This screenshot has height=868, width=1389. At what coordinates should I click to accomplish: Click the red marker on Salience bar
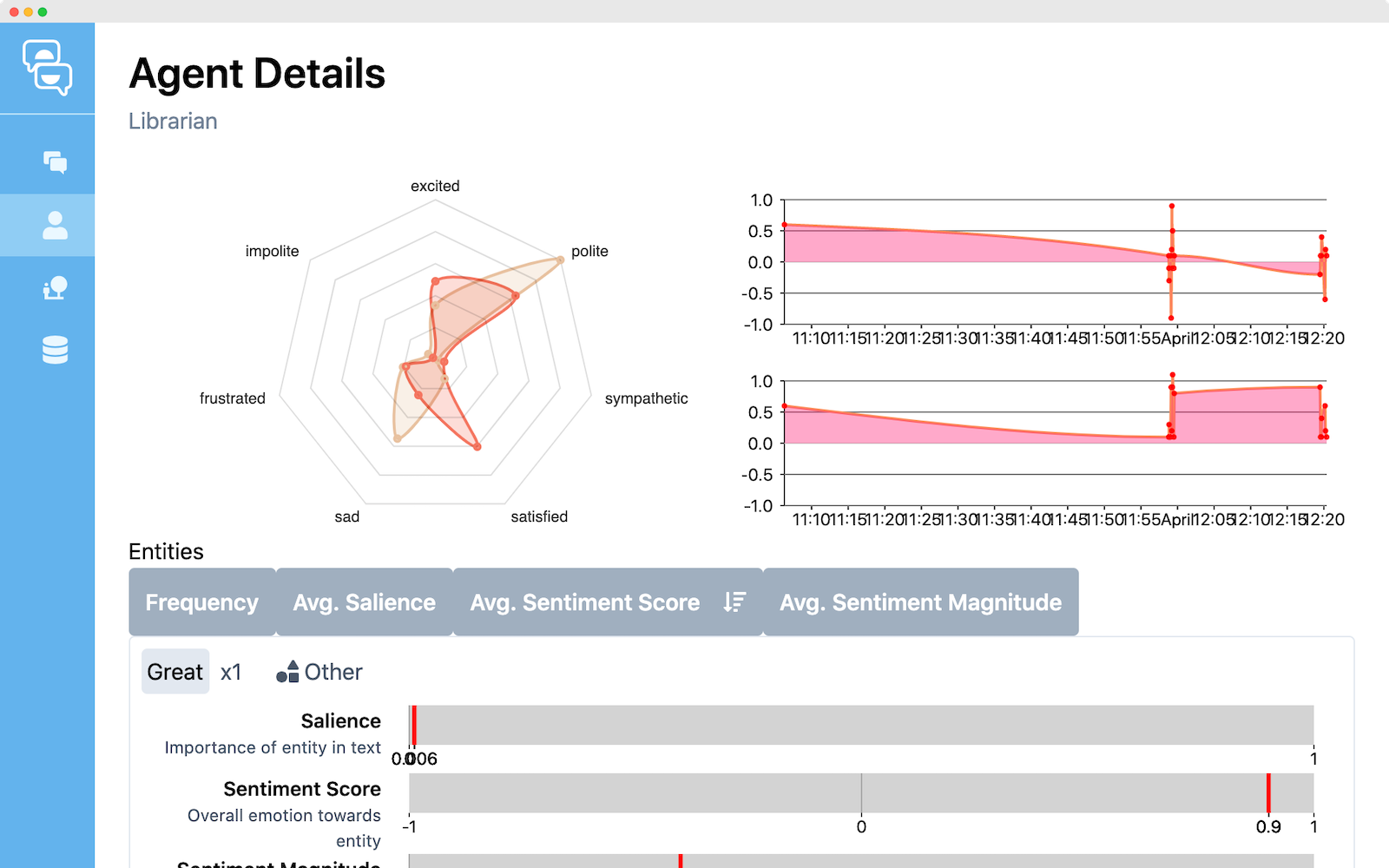click(414, 725)
